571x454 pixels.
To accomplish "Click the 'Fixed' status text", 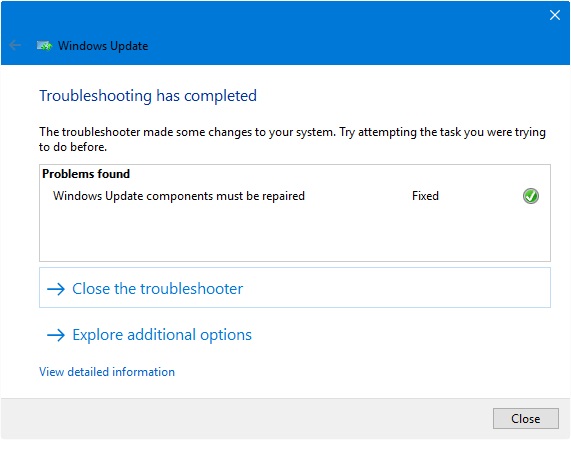I will coord(425,196).
